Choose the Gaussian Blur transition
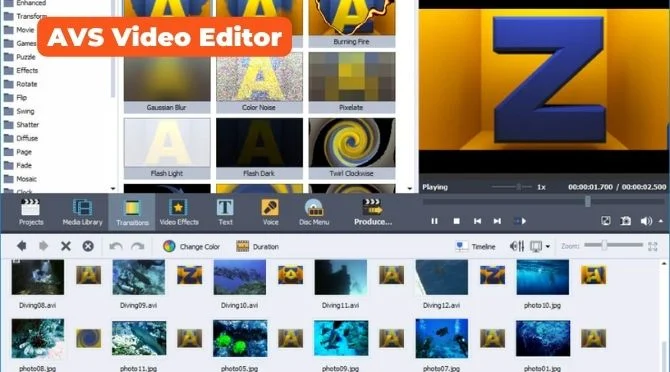This screenshot has width=670, height=372. click(167, 82)
